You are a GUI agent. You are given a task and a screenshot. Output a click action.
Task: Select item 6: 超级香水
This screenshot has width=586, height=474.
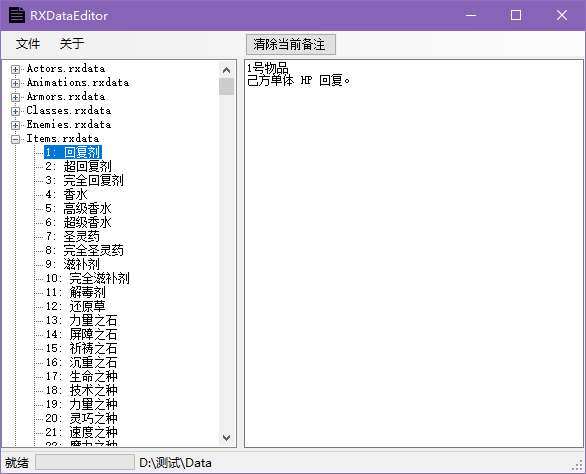(x=78, y=222)
